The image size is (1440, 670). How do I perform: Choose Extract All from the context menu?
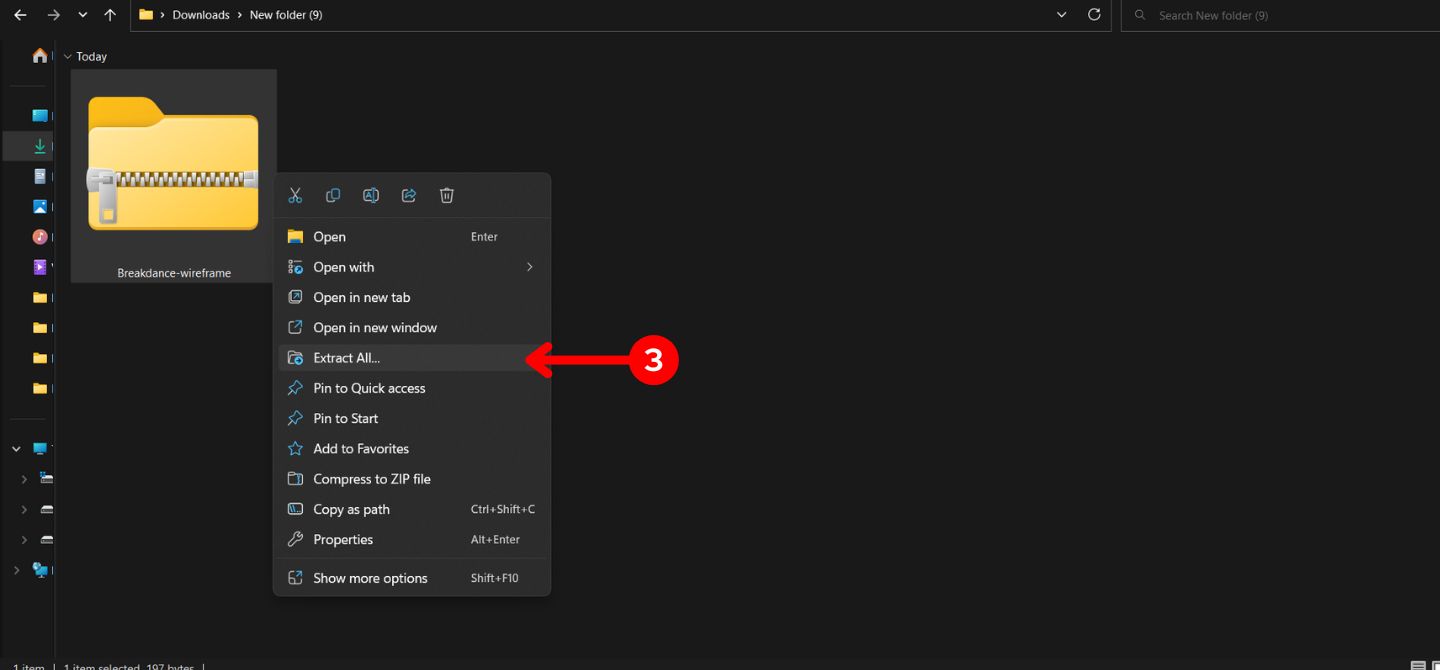(x=347, y=357)
